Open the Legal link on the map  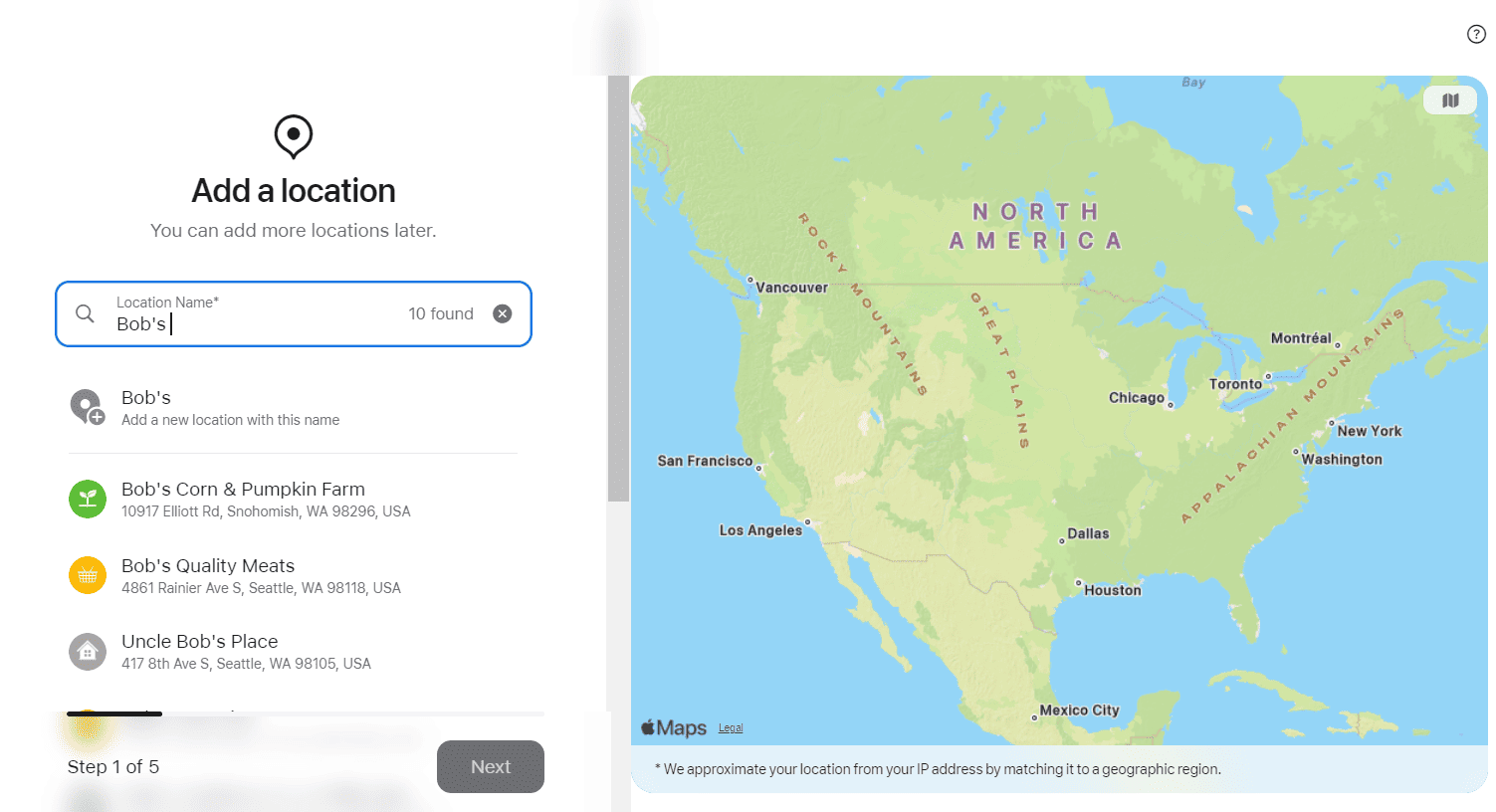tap(731, 728)
